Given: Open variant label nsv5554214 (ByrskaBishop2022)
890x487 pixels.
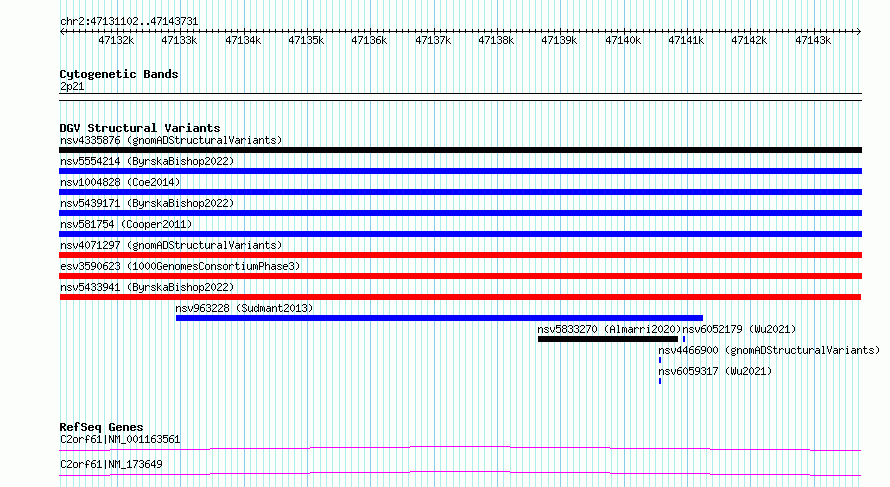Looking at the screenshot, I should pyautogui.click(x=147, y=161).
